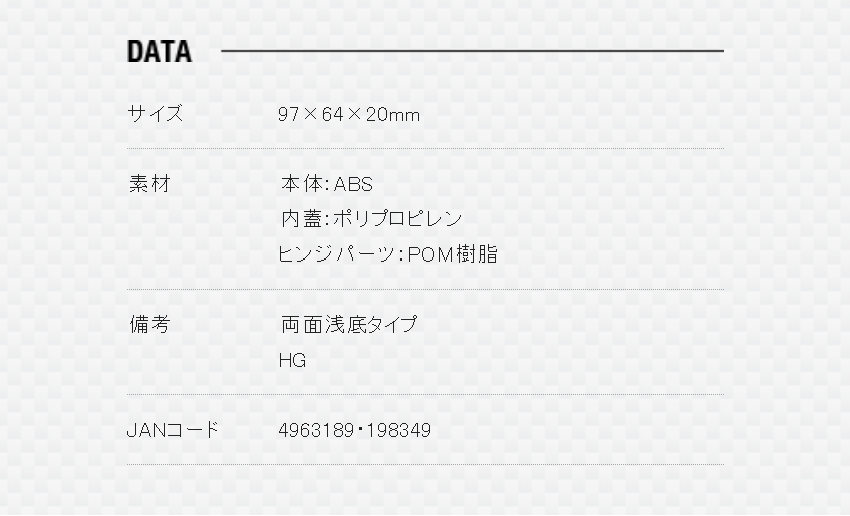Select the JANコード label

172,430
